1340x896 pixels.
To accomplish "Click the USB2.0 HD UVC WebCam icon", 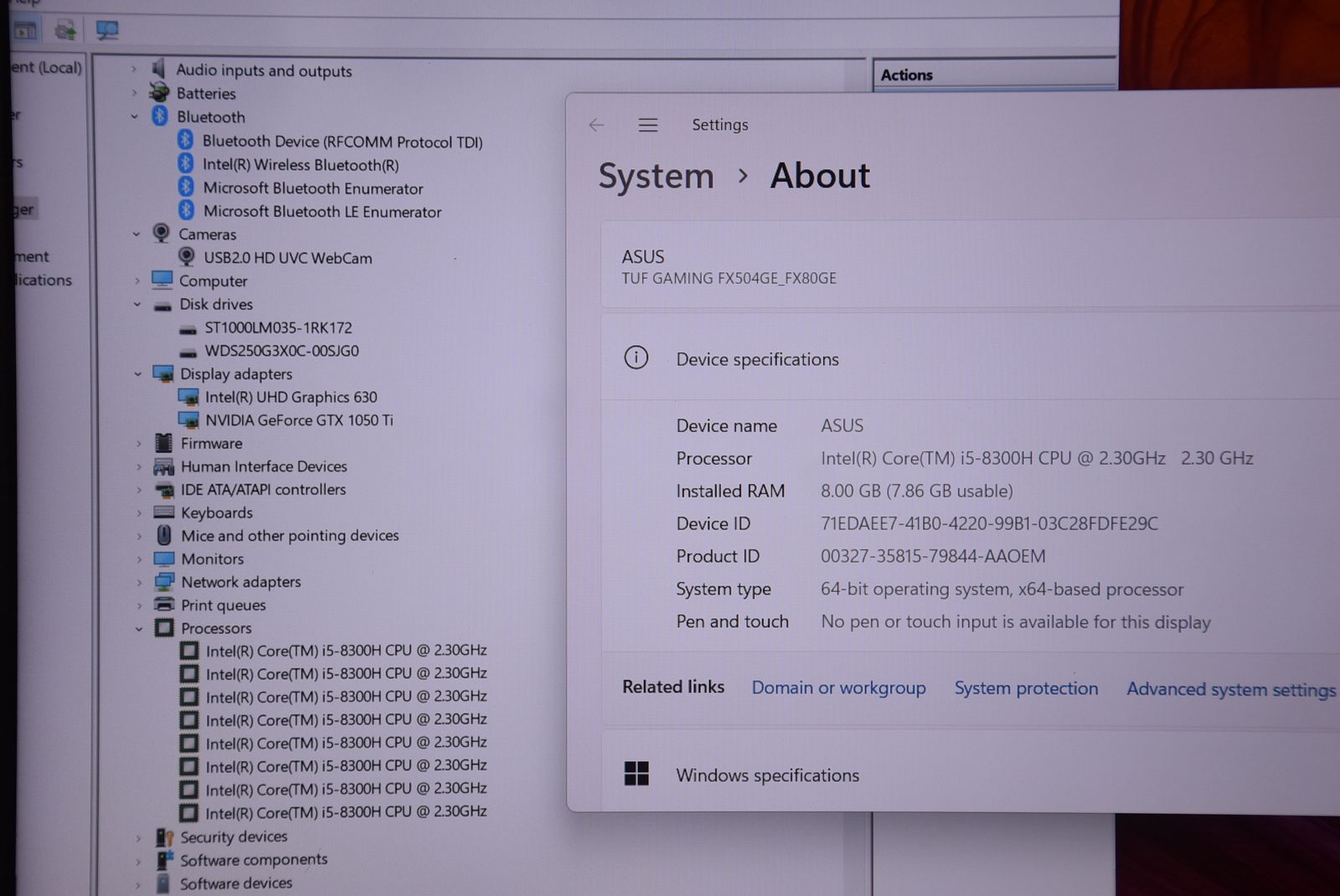I will point(187,256).
